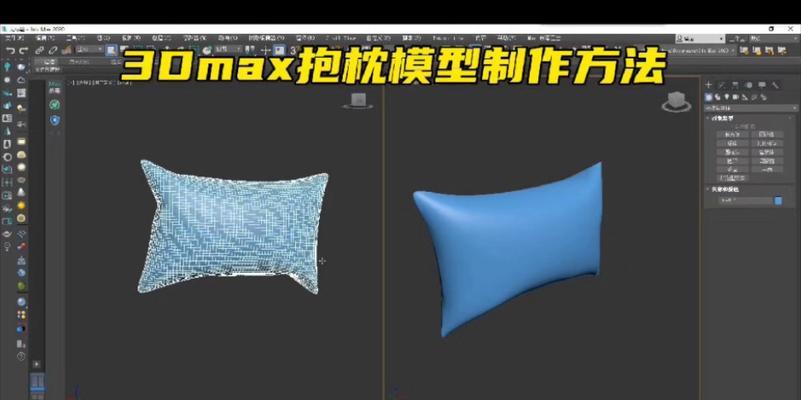This screenshot has width=801, height=400.
Task: Open the user sign-in dropdown
Action: [x=700, y=39]
